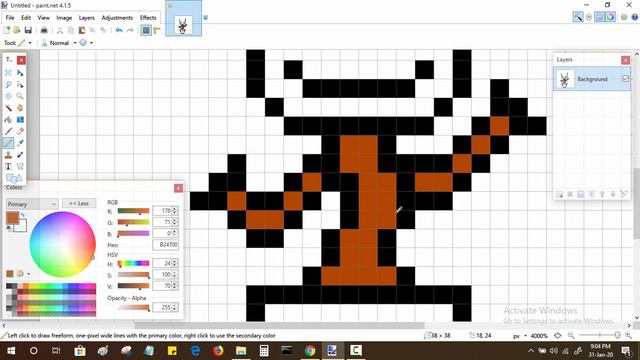
Task: Close the Layers panel
Action: [x=625, y=60]
